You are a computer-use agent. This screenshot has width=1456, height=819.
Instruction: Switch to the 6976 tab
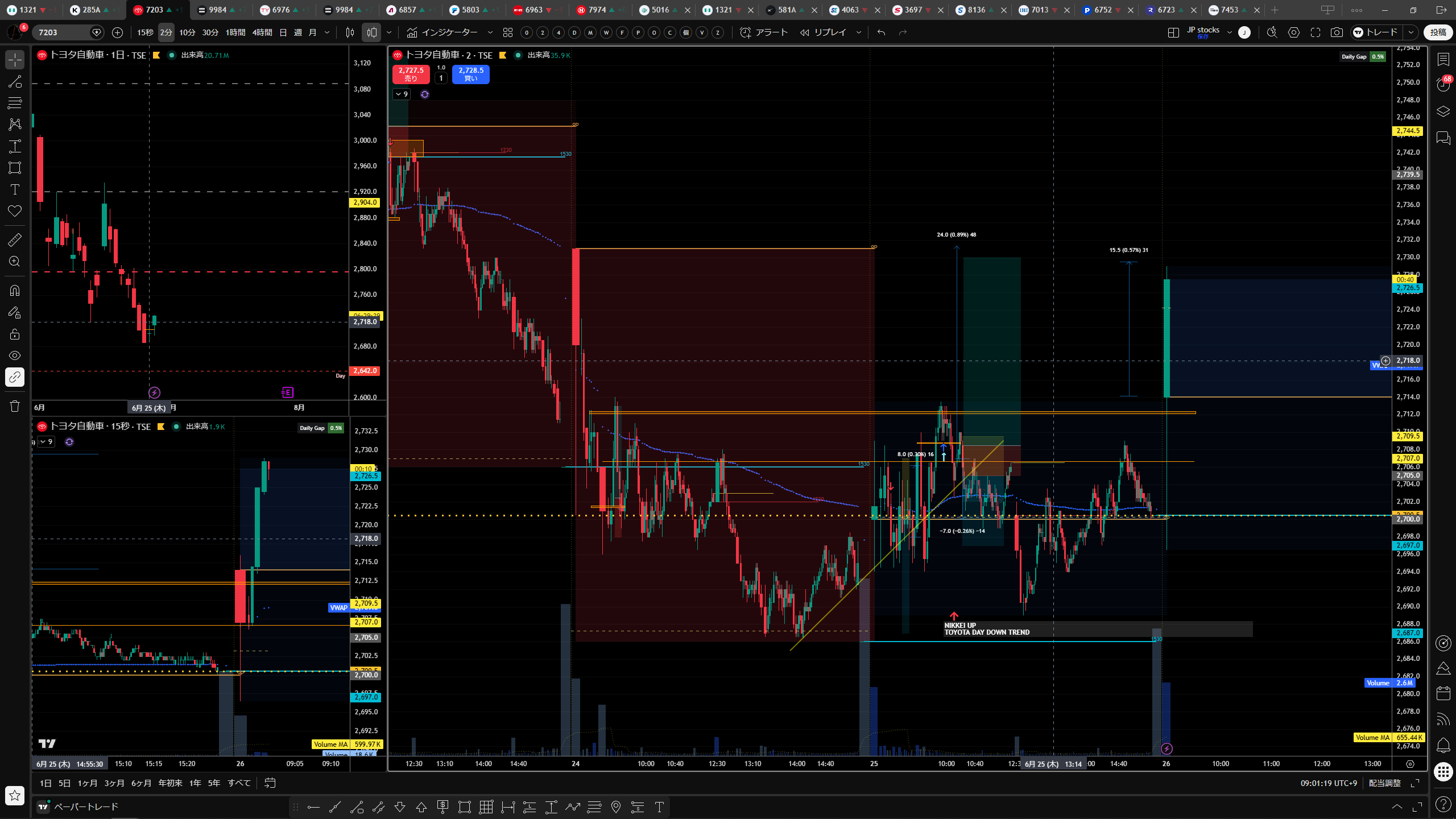[280, 10]
